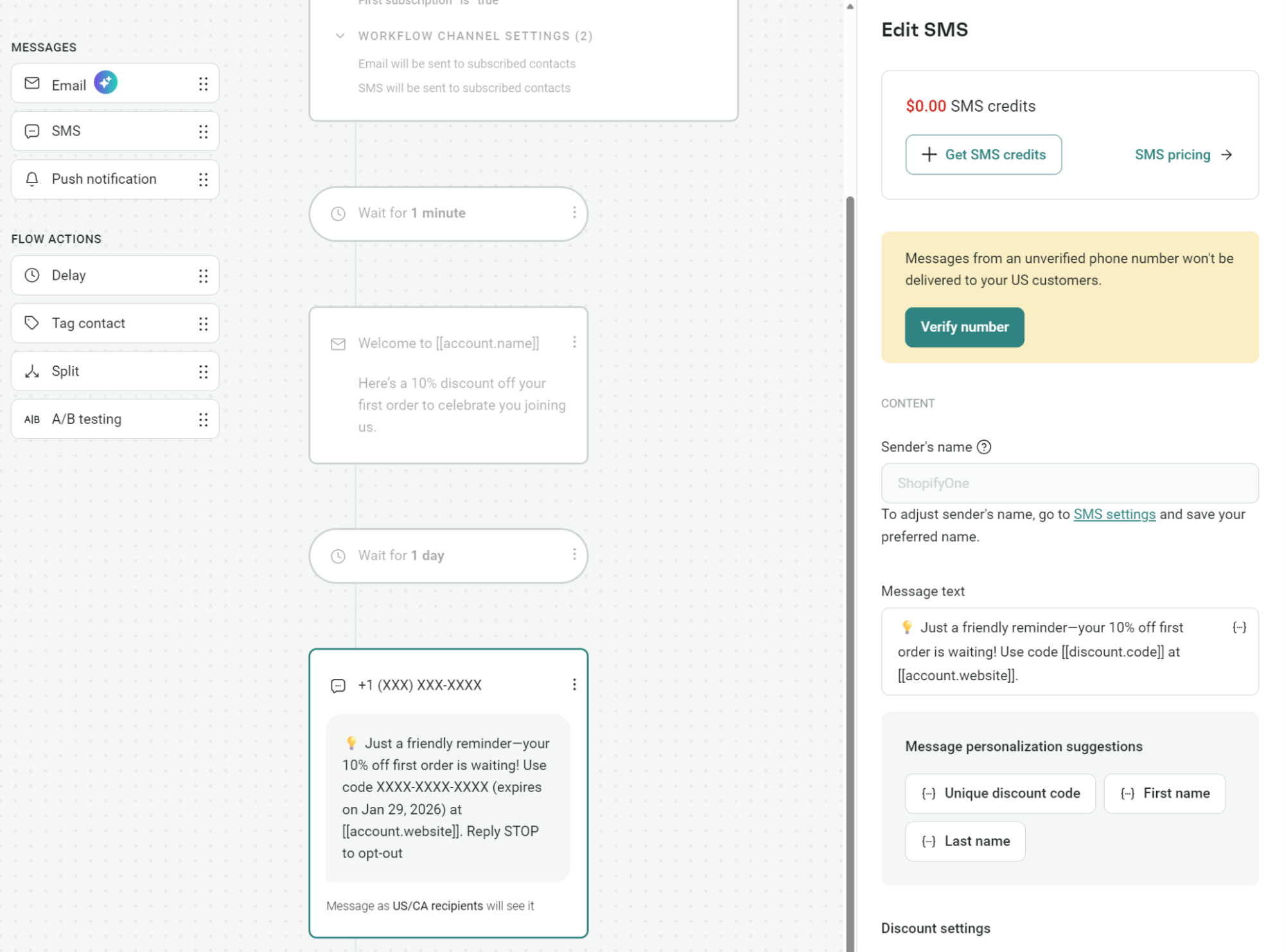Select the A/B testing icon

tap(32, 419)
